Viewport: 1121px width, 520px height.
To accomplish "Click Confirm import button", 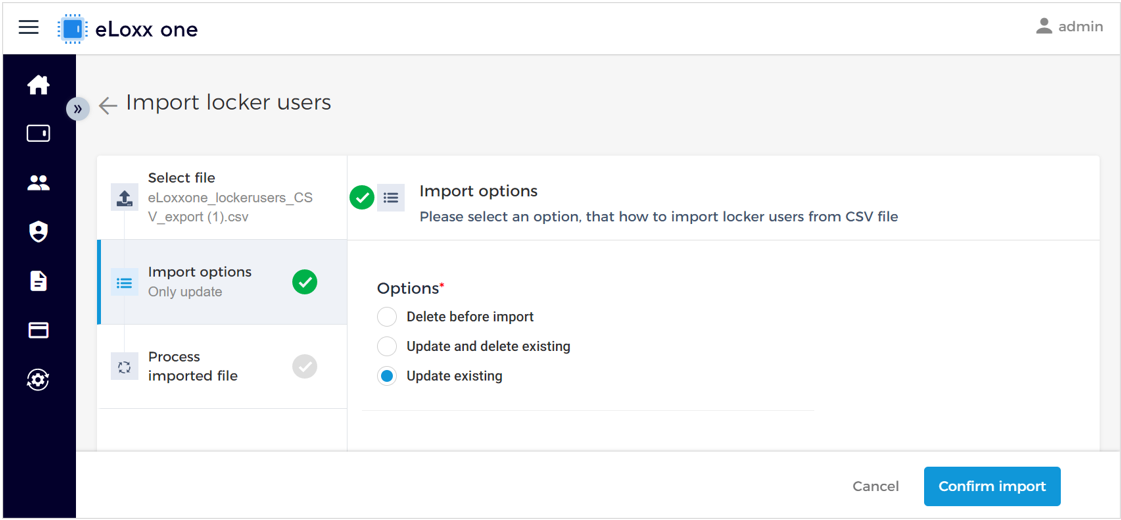I will pos(992,486).
